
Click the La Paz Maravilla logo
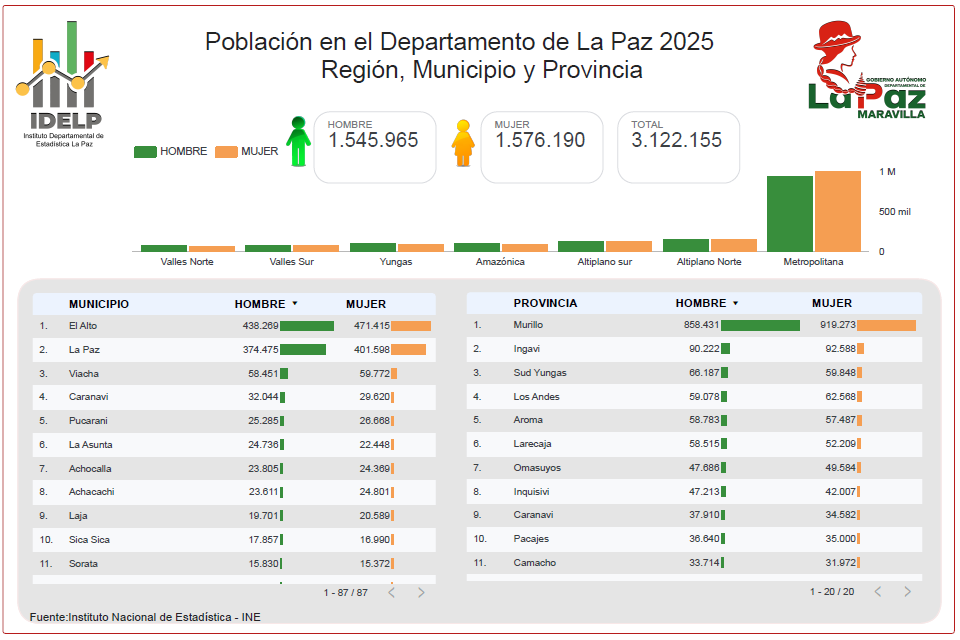866,70
